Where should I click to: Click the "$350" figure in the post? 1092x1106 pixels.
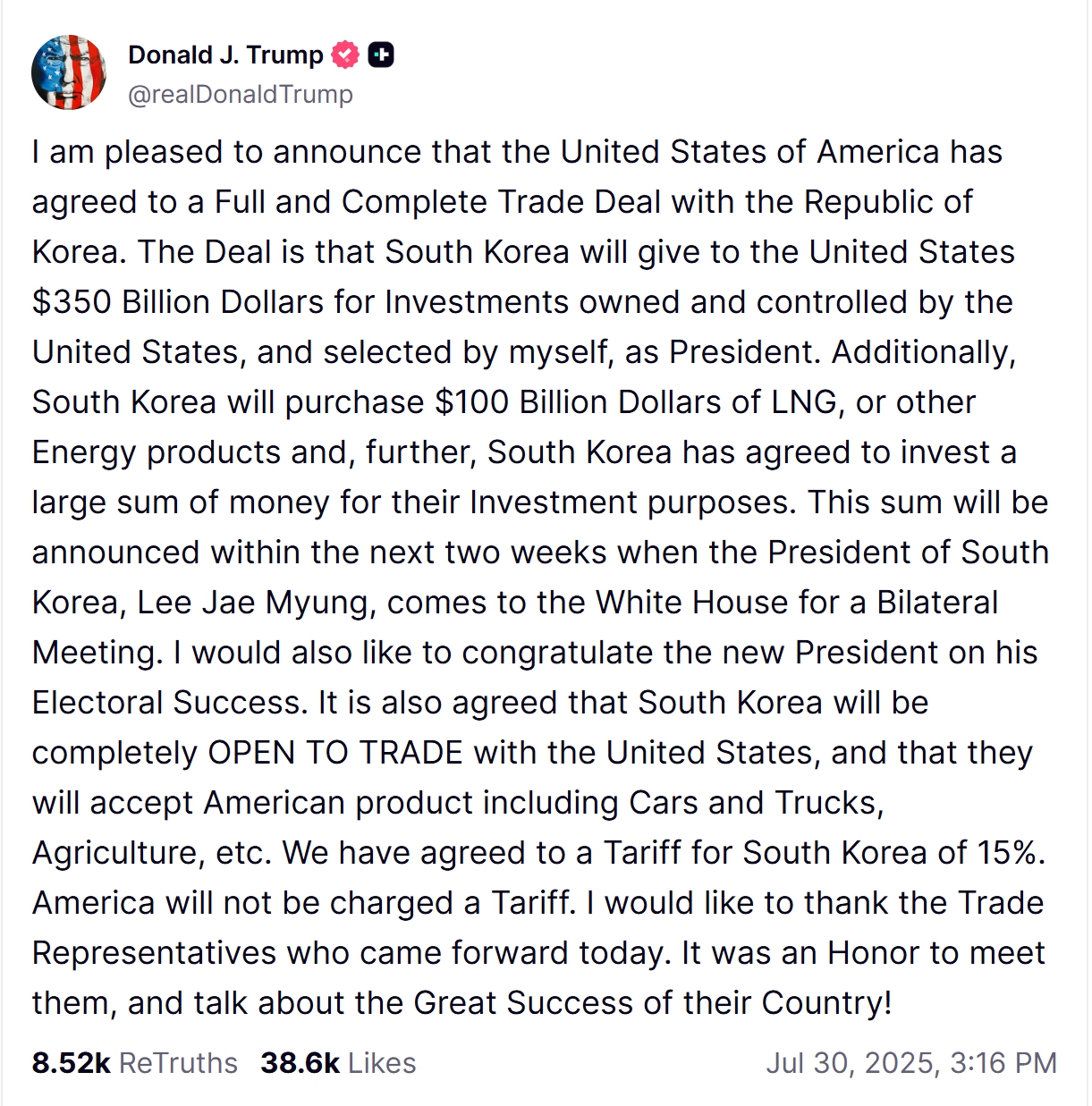pos(72,302)
